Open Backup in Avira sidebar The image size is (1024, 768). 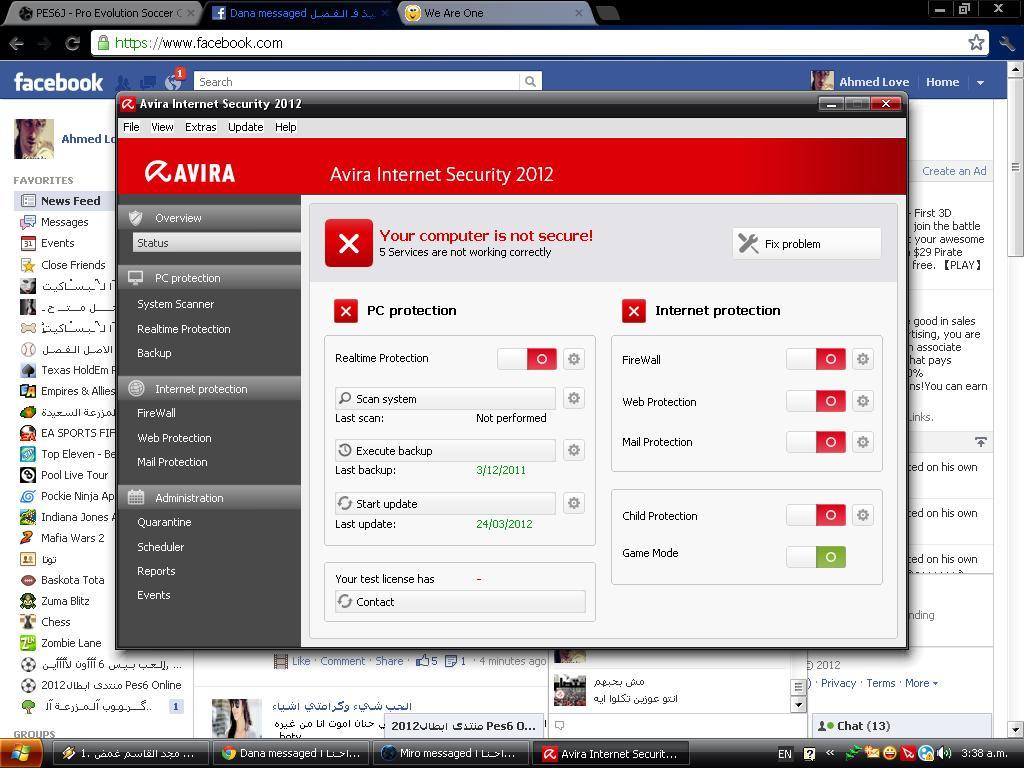pyautogui.click(x=154, y=353)
